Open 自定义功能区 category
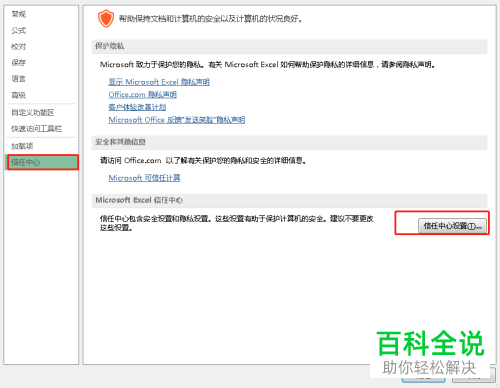The width and height of the screenshot is (500, 388). (33, 112)
